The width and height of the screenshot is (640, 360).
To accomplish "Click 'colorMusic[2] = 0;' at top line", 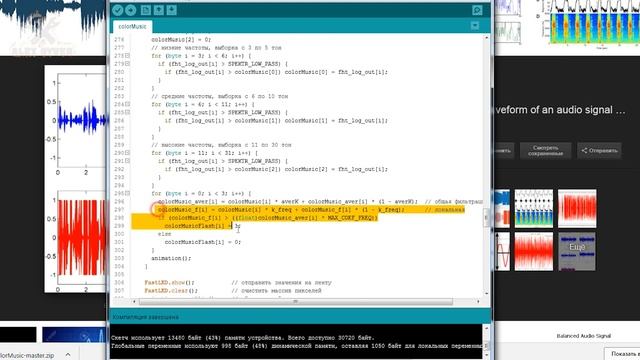I will [x=181, y=40].
